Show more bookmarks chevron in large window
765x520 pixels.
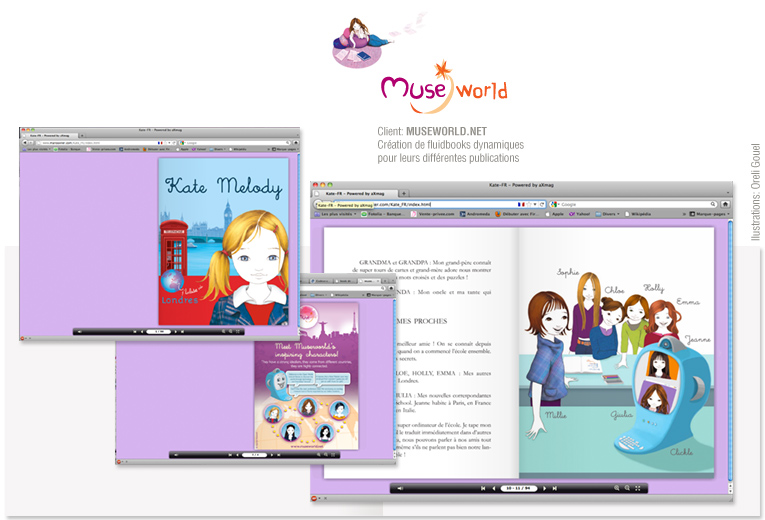click(684, 214)
